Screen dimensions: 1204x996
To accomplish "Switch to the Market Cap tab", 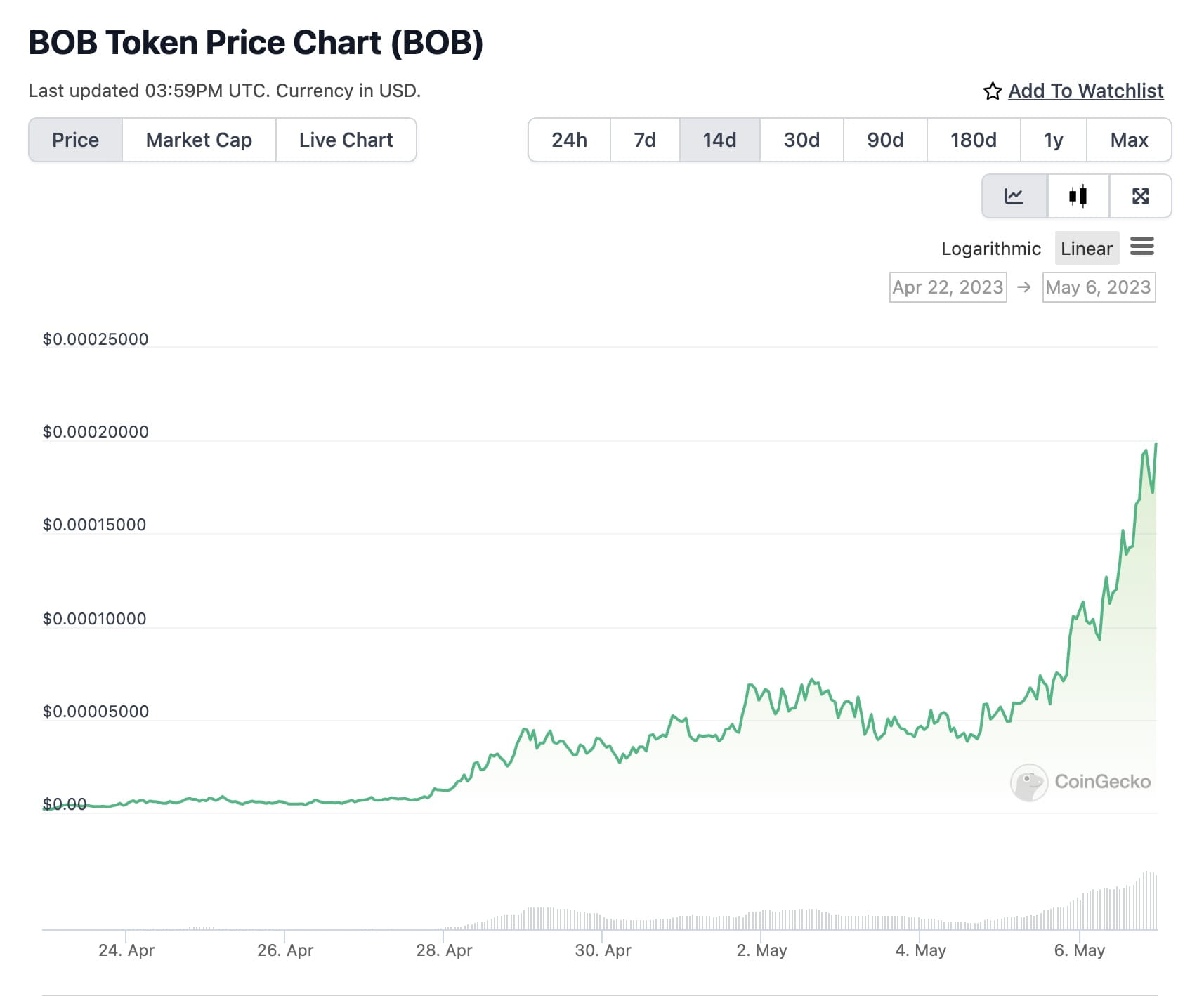I will [x=198, y=140].
